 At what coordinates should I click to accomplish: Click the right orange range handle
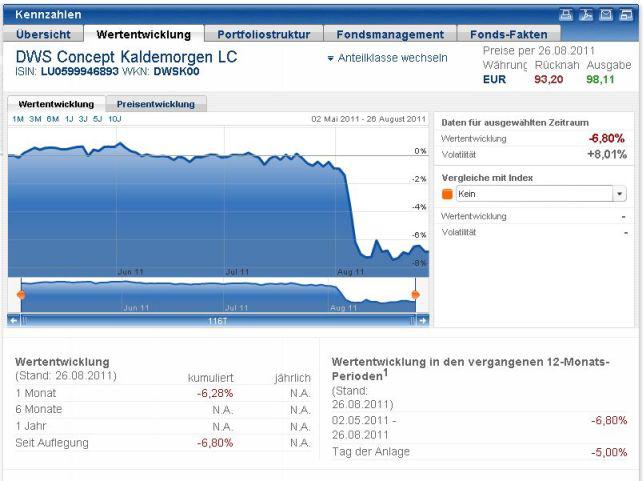415,294
